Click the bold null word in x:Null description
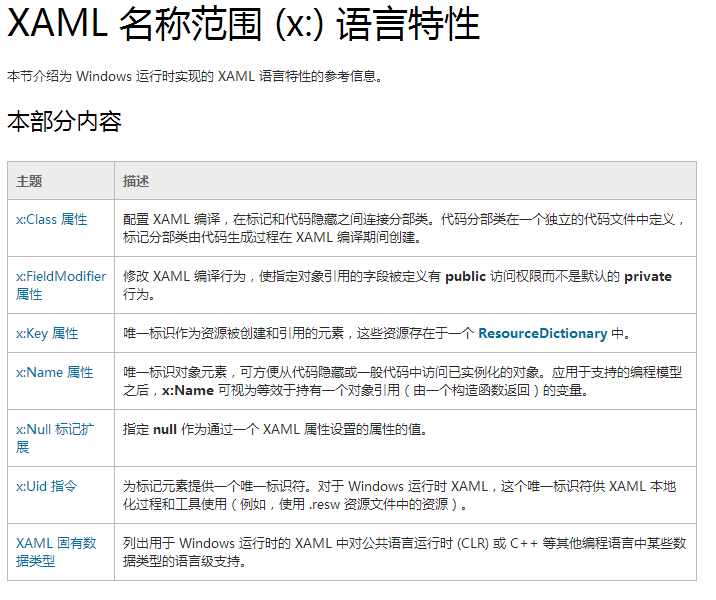Viewport: 716px width, 600px height. [164, 430]
